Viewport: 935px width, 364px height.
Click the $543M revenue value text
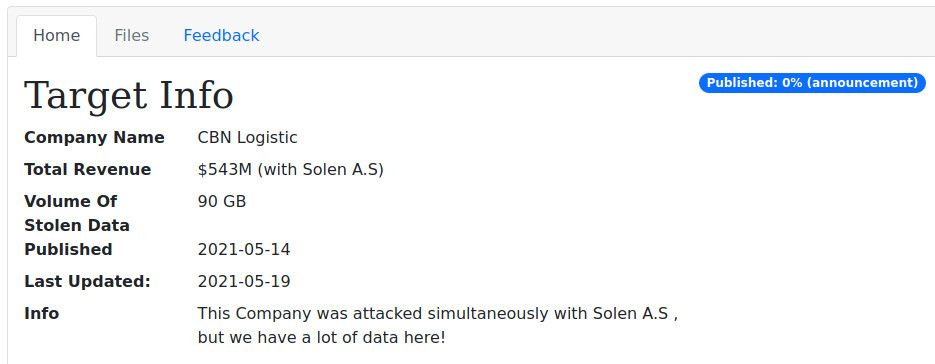(x=290, y=170)
